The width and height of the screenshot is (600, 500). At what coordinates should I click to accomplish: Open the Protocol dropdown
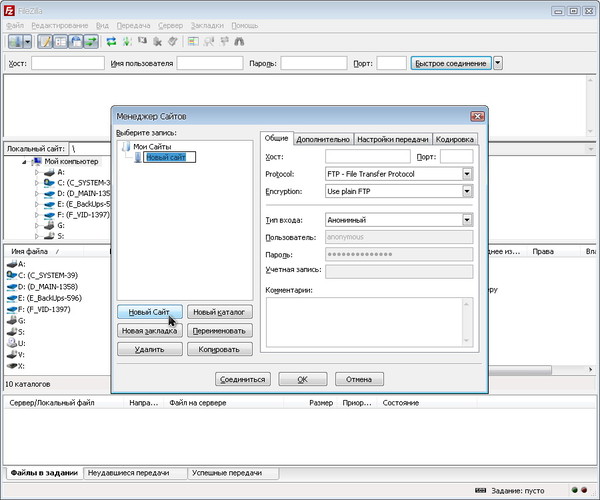pyautogui.click(x=467, y=174)
